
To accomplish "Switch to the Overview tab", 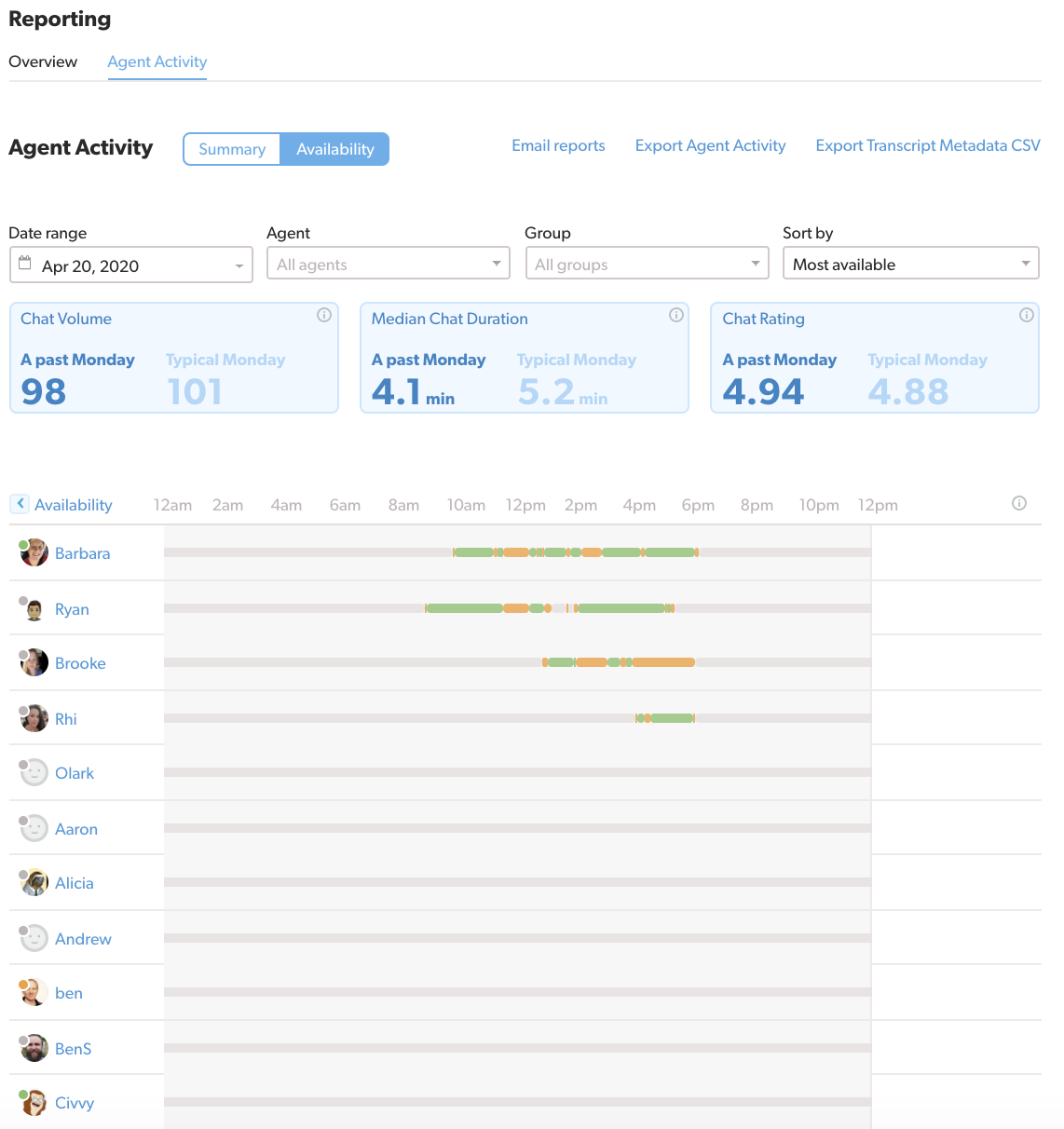I will point(43,61).
